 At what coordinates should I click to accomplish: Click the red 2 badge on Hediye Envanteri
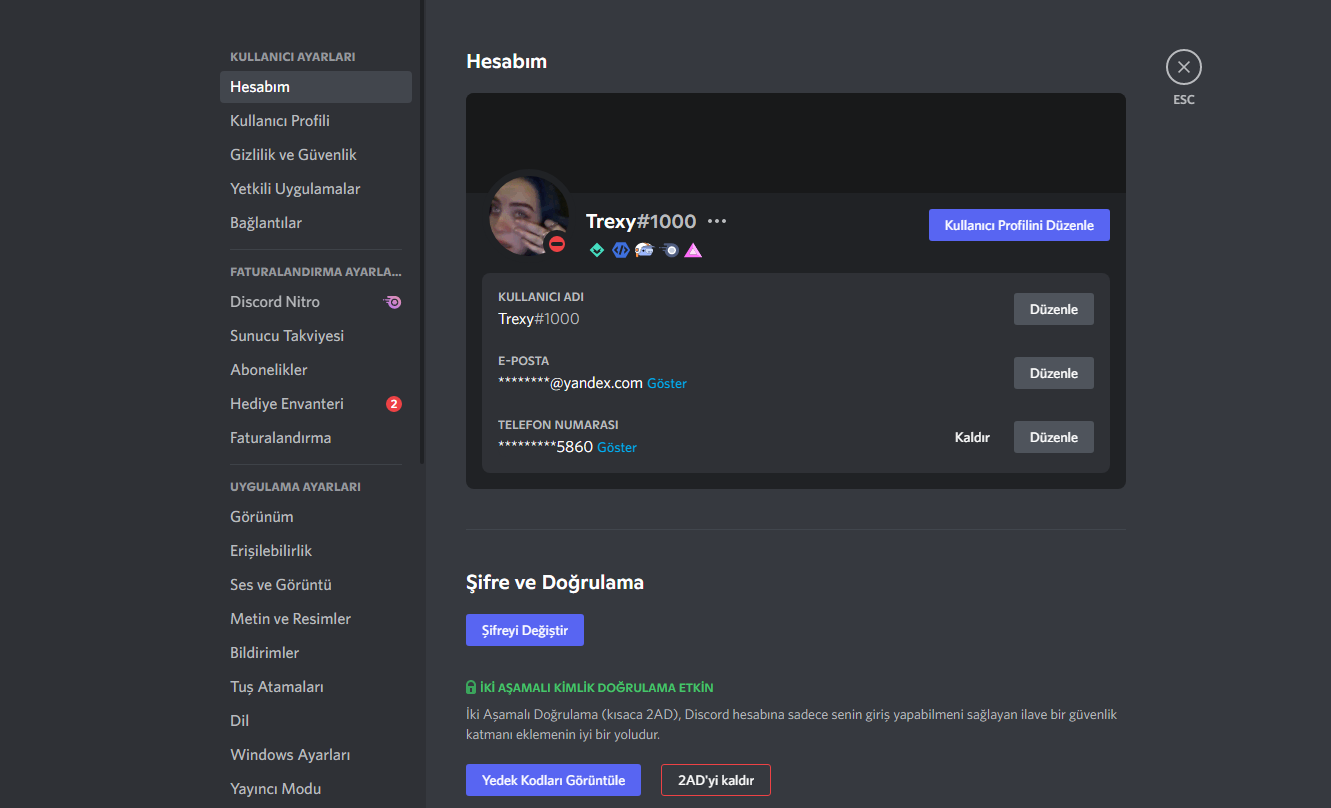(x=394, y=404)
